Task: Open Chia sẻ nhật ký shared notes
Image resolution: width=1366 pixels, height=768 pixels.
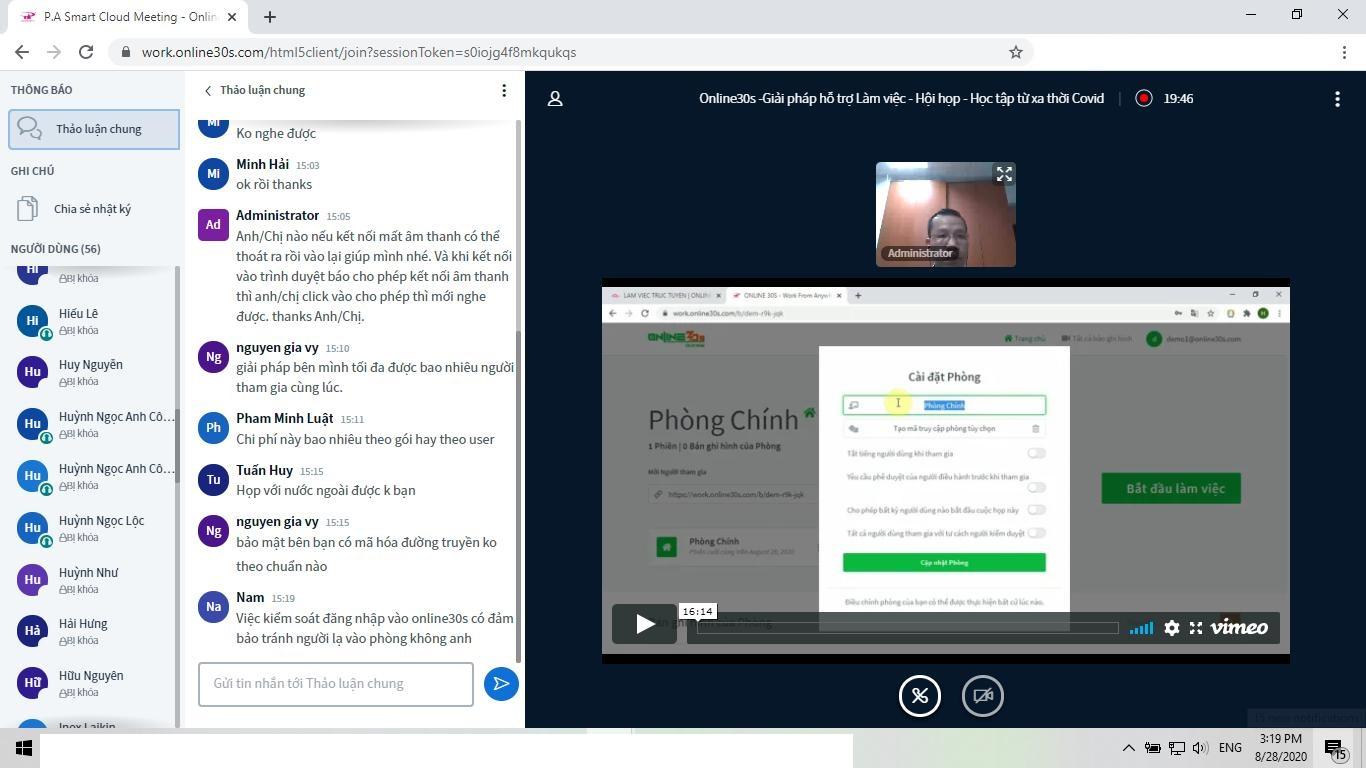Action: pyautogui.click(x=94, y=209)
